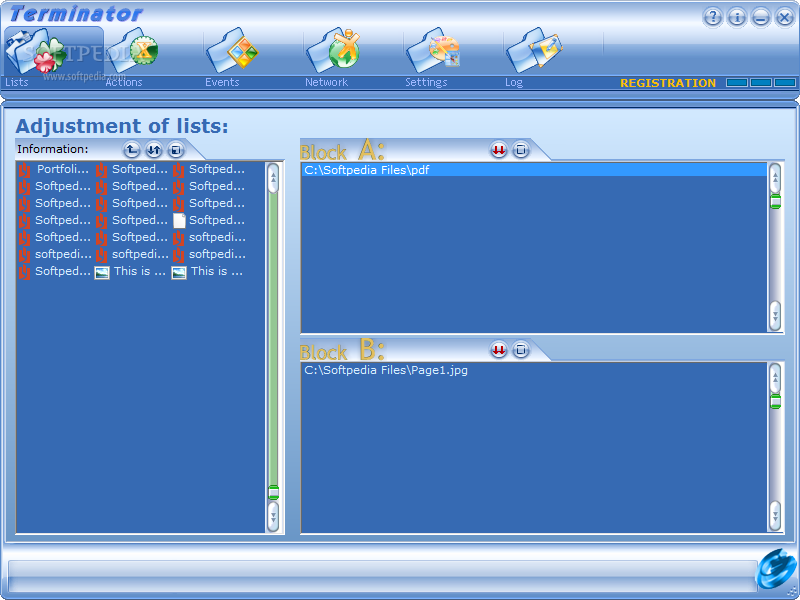The height and width of the screenshot is (600, 800).
Task: Click red arrows add icon for Block B
Action: pyautogui.click(x=498, y=350)
